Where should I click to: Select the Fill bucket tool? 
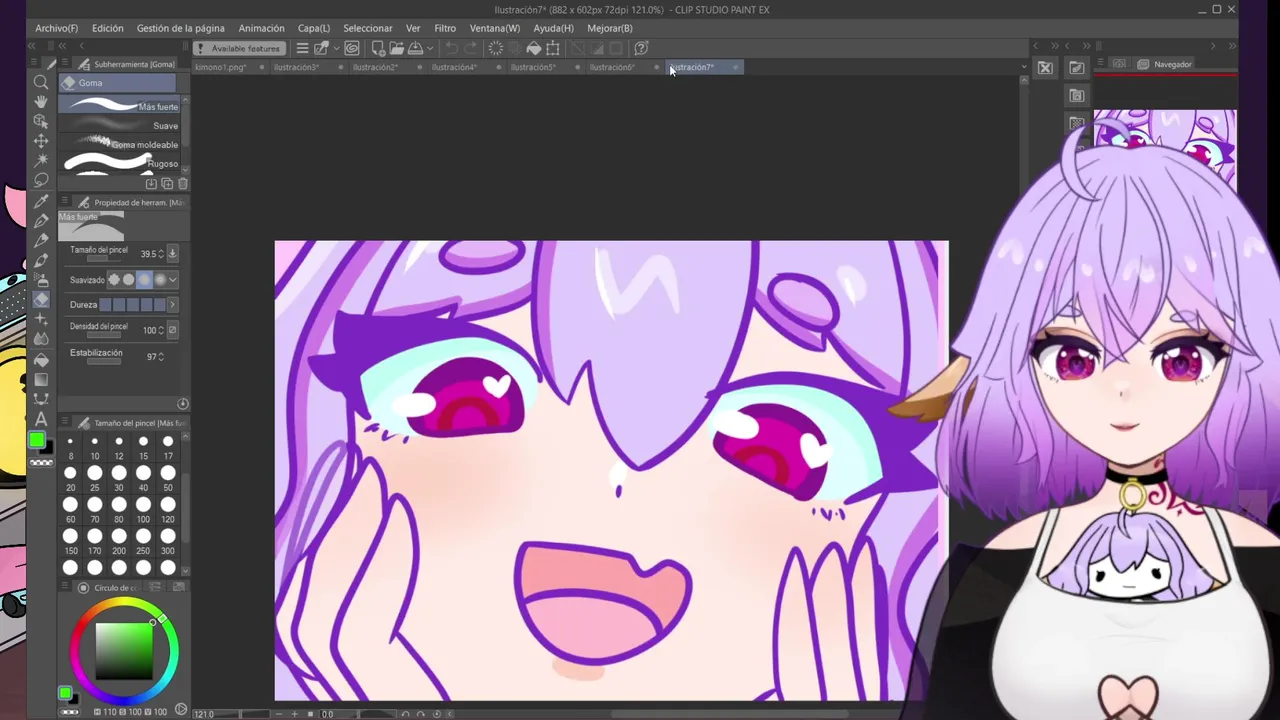click(41, 360)
